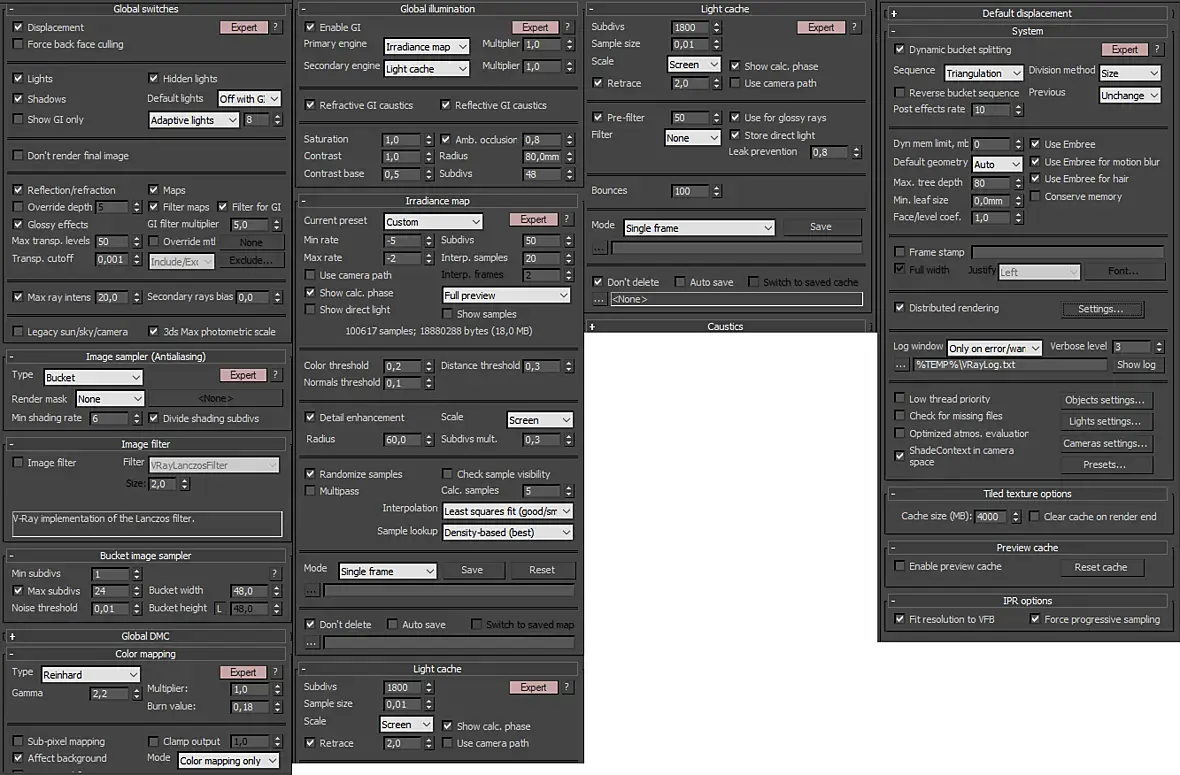Enable the Image filter checkbox
The width and height of the screenshot is (1180, 775).
(18, 463)
